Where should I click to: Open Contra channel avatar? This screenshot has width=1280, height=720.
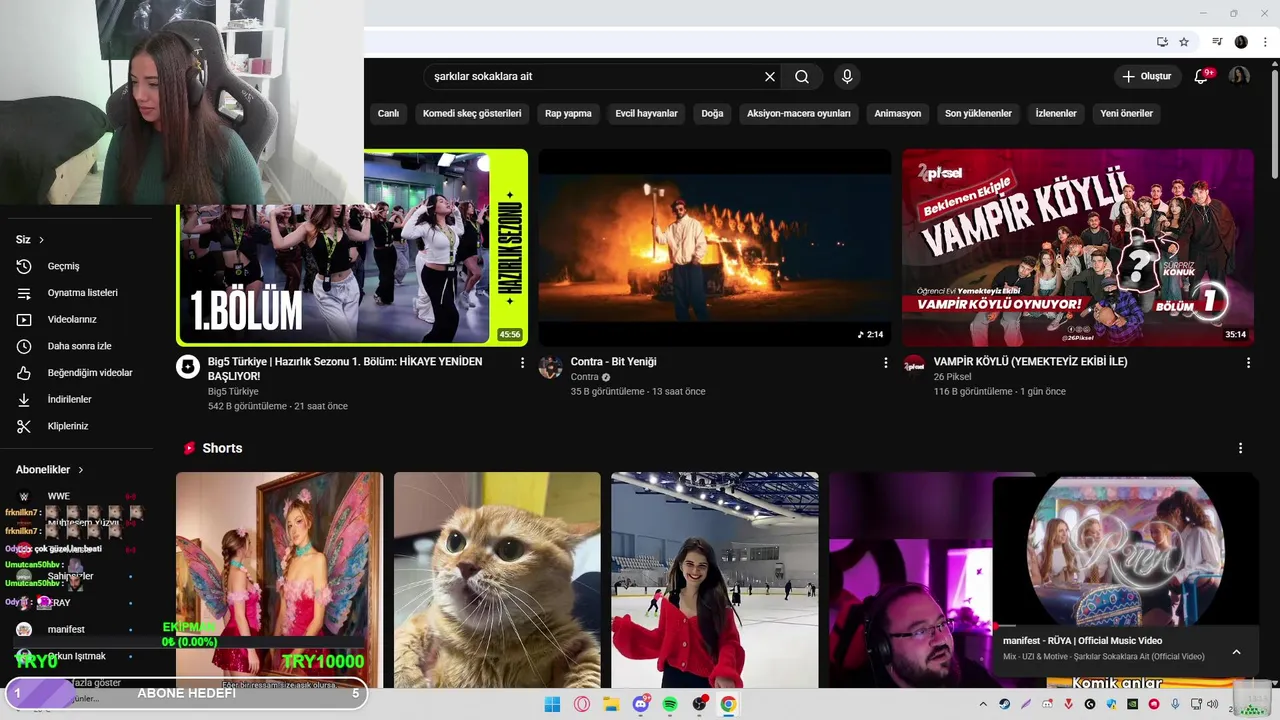550,367
